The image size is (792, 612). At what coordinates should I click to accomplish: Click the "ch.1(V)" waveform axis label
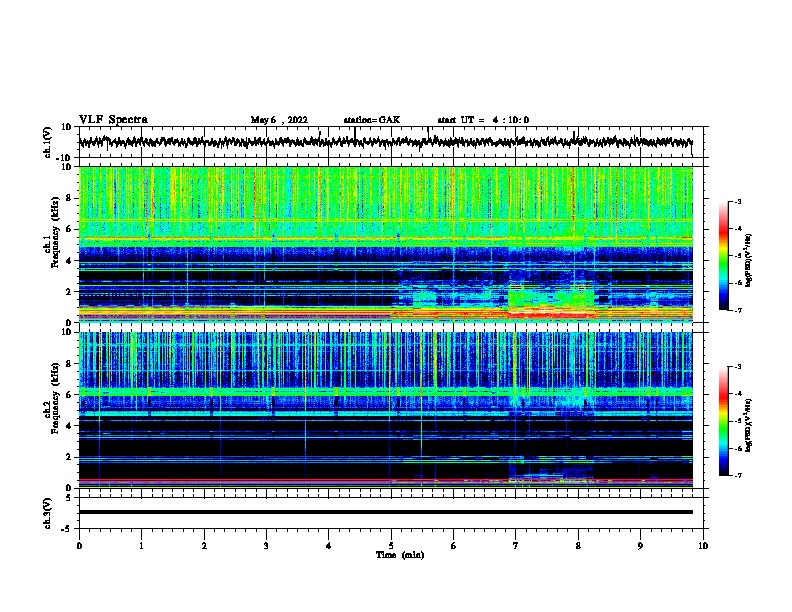[x=48, y=142]
